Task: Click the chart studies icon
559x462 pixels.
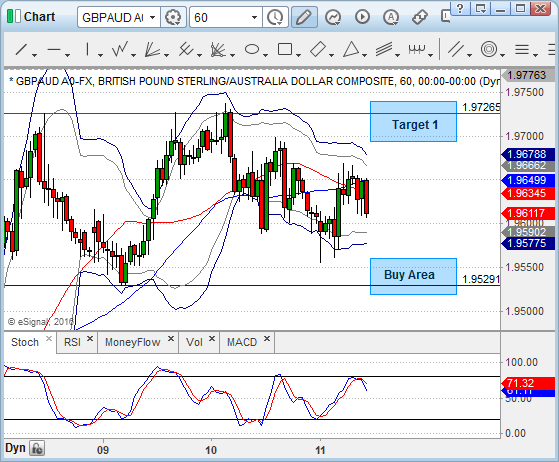Action: point(333,17)
